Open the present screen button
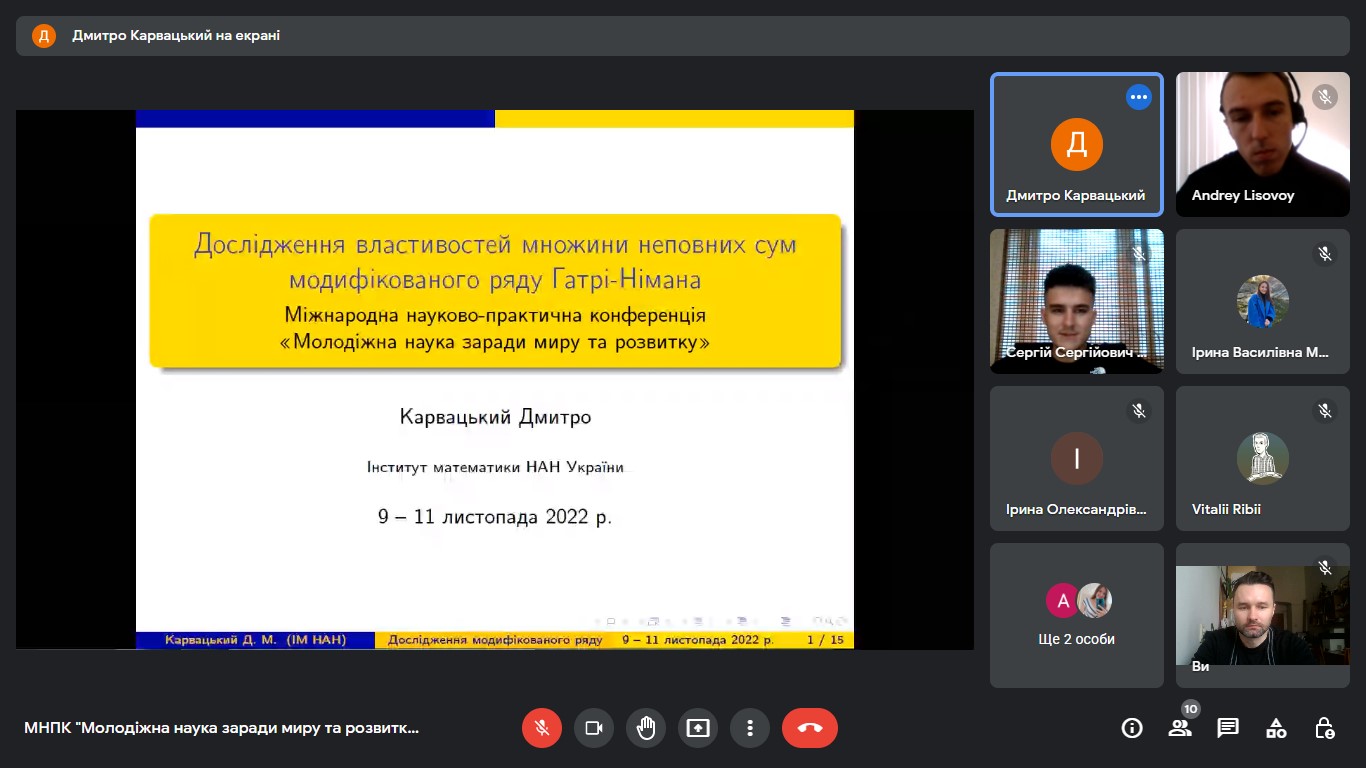Viewport: 1366px width, 768px height. [698, 728]
